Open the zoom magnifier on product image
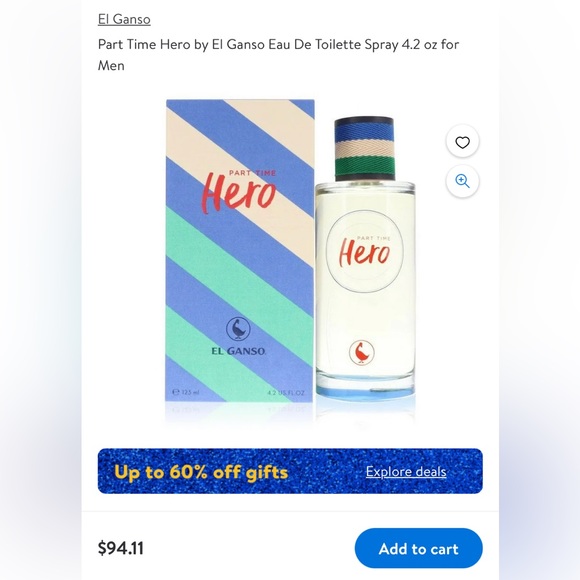 tap(462, 181)
